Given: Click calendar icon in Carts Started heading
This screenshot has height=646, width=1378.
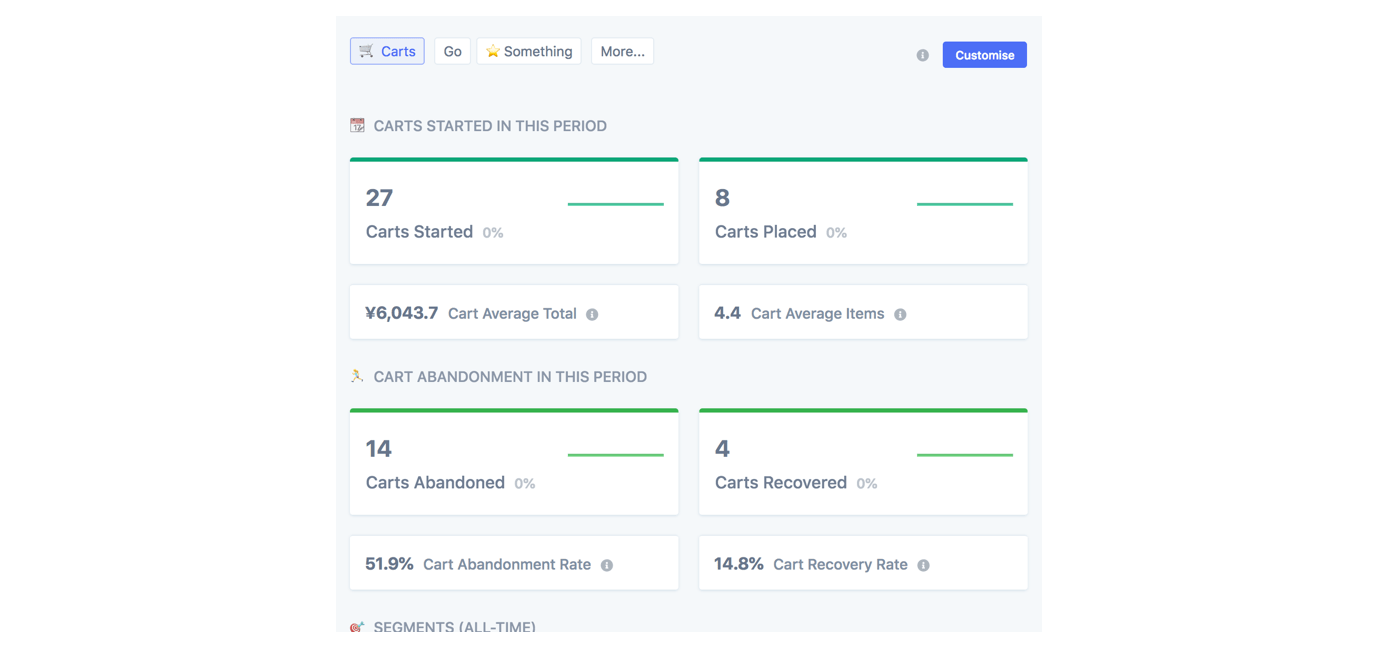Looking at the screenshot, I should (357, 126).
